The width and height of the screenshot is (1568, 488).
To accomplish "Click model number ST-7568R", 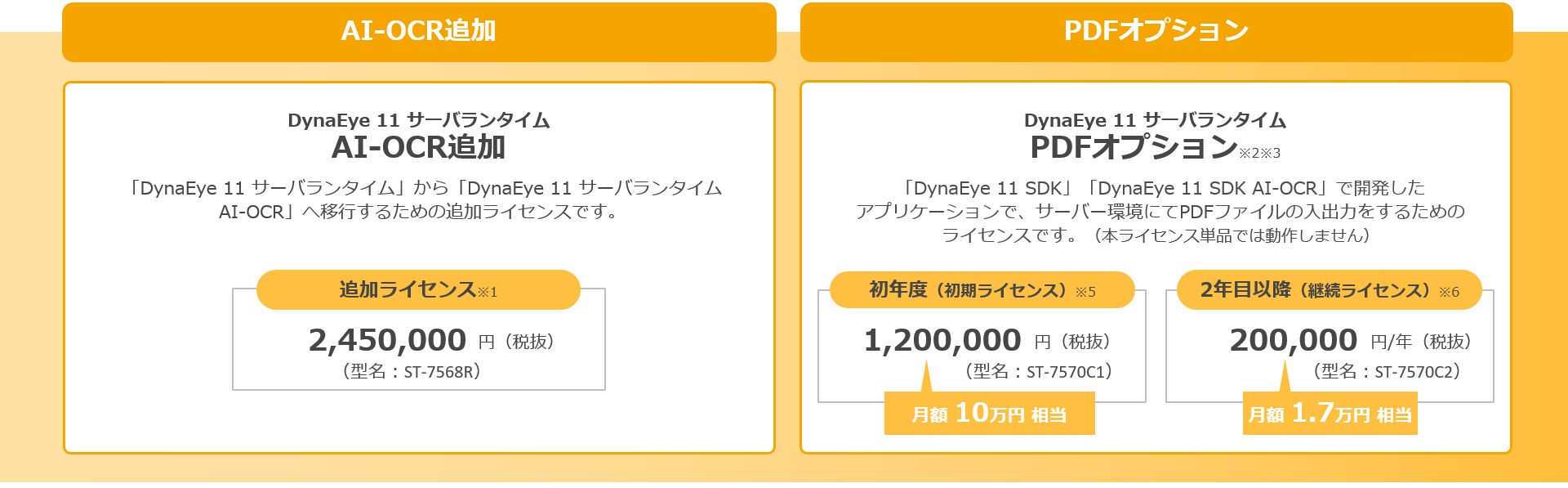I will (440, 372).
